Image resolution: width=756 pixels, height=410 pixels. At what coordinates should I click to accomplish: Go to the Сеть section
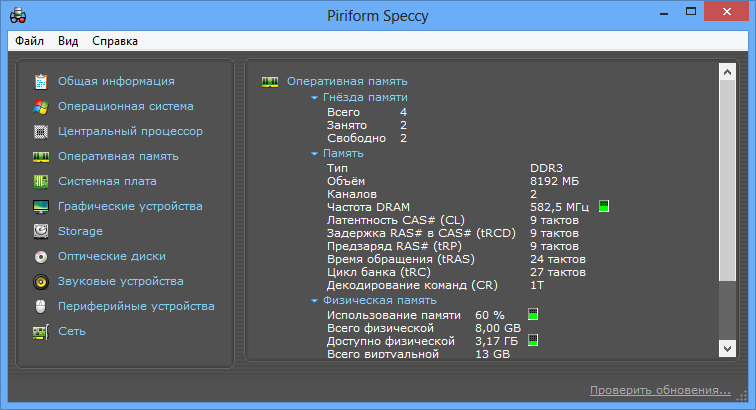72,331
